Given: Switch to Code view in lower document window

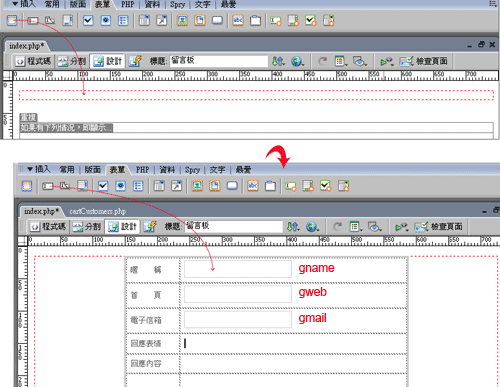Looking at the screenshot, I should pos(47,227).
